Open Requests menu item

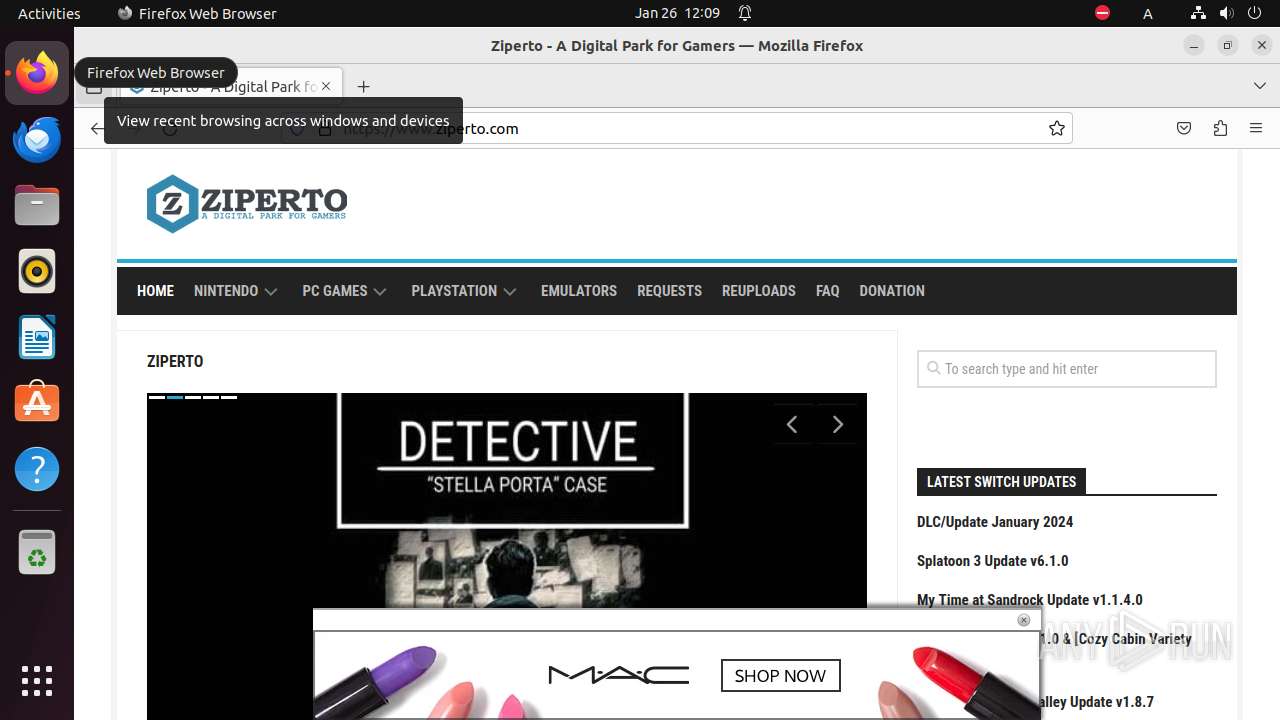coord(669,291)
